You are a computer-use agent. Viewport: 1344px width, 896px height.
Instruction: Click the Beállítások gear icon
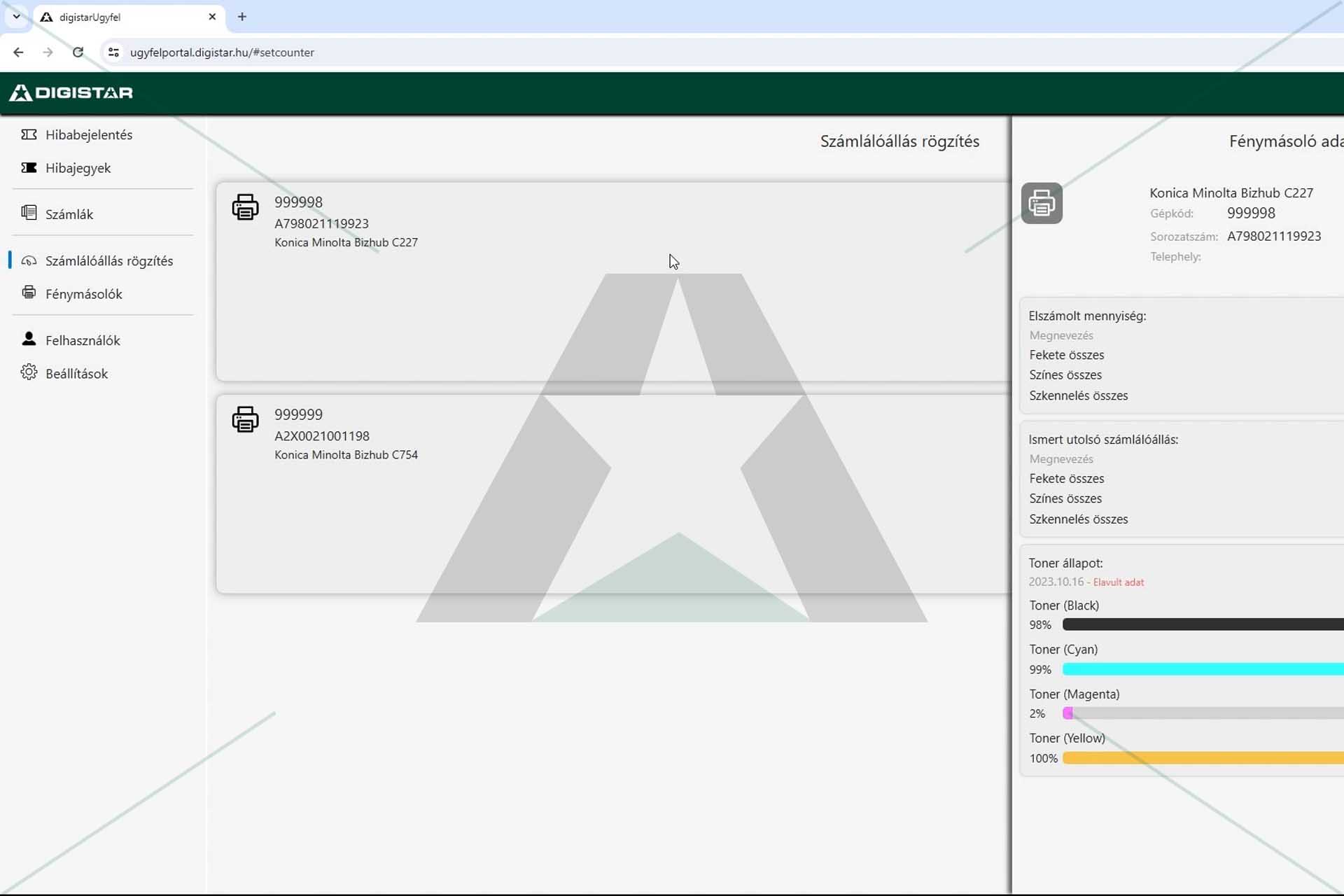(x=29, y=372)
